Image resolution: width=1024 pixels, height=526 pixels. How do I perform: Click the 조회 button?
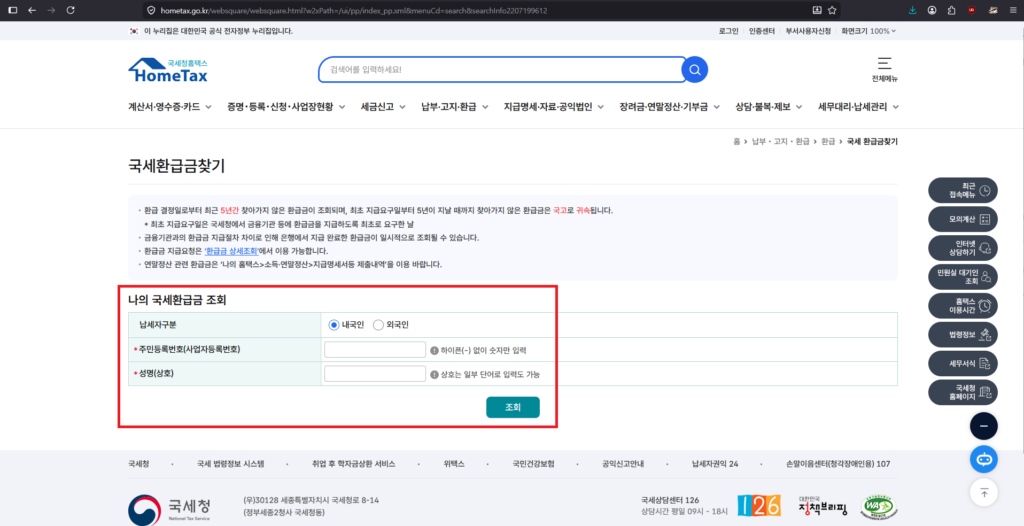(x=513, y=407)
